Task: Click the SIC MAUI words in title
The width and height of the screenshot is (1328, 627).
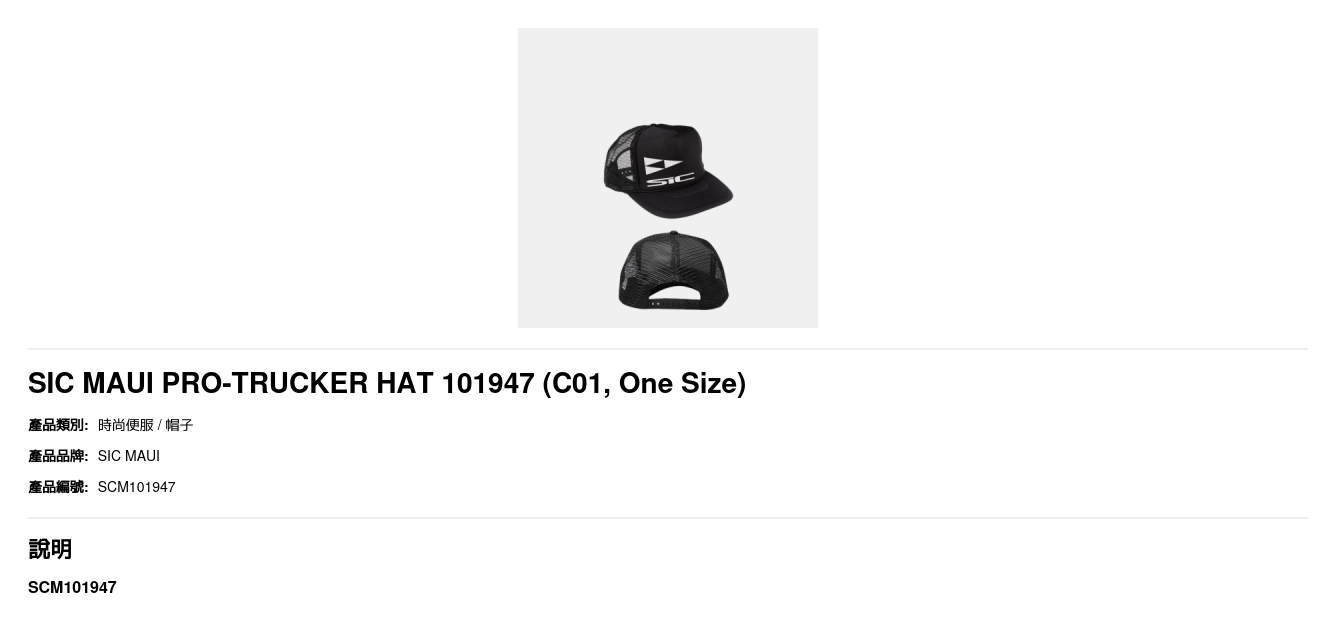Action: pyautogui.click(x=91, y=383)
